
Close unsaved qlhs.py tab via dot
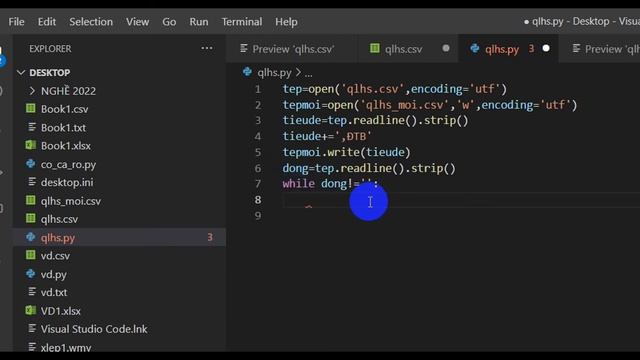click(546, 49)
